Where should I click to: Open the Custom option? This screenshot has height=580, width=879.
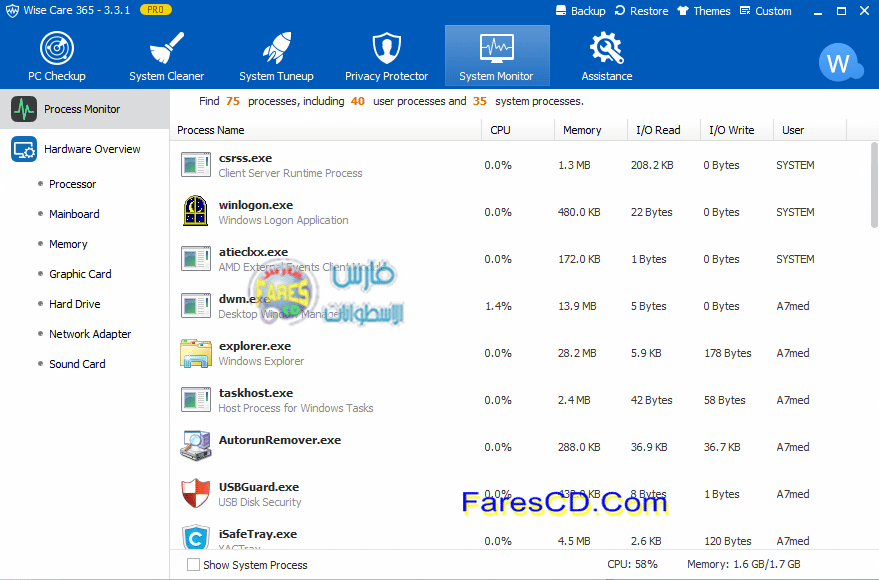[765, 11]
